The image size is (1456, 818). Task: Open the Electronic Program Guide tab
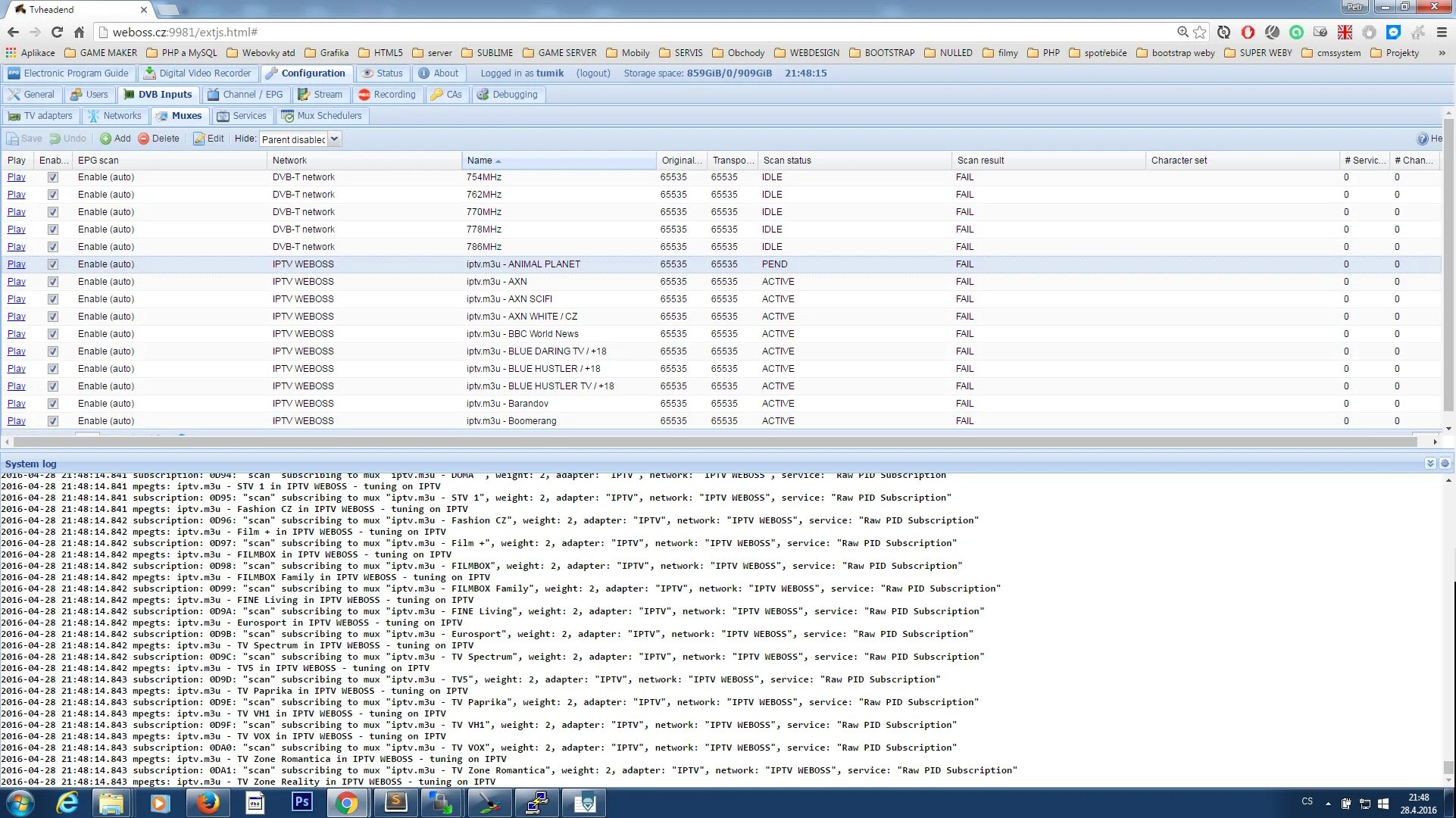pyautogui.click(x=69, y=73)
